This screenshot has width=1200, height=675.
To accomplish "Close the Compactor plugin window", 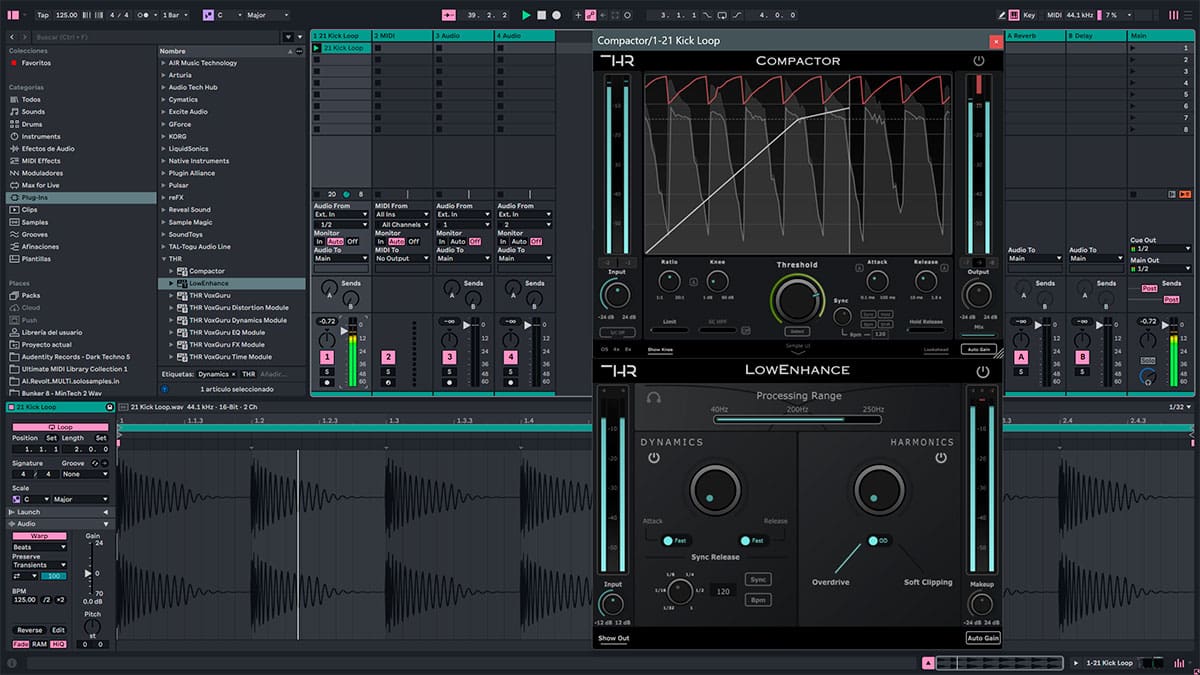I will pyautogui.click(x=995, y=41).
